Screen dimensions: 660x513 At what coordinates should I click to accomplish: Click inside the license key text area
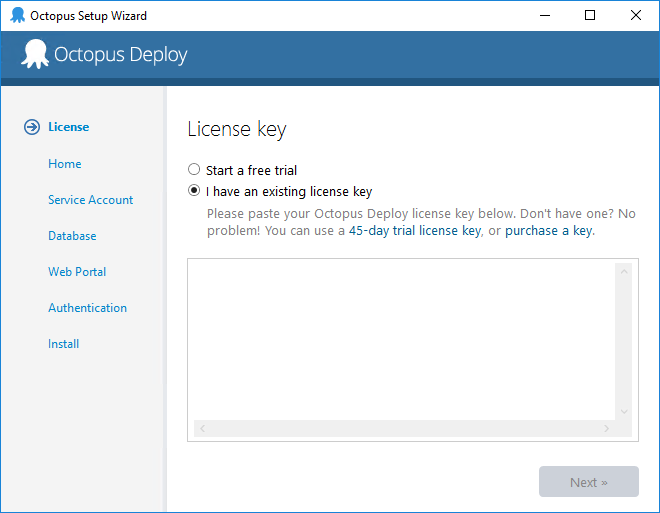(401, 339)
